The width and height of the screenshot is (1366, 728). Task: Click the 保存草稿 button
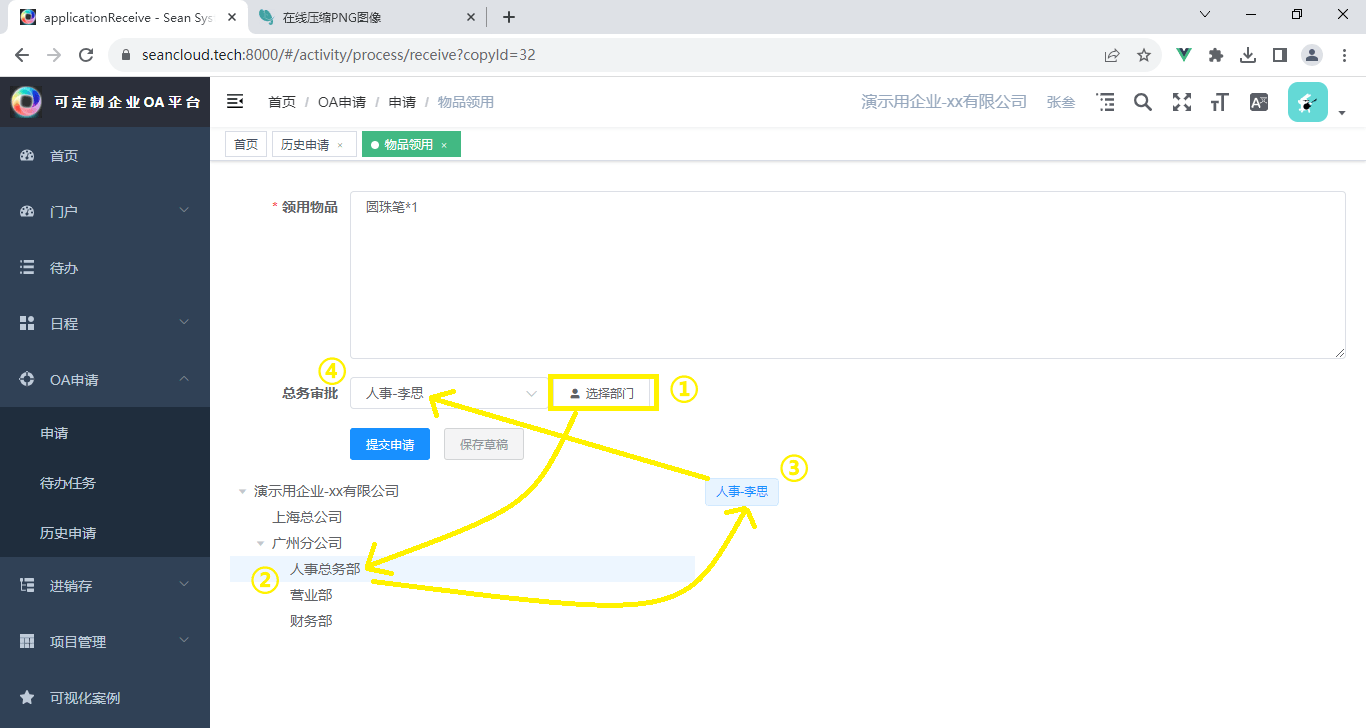[x=484, y=444]
